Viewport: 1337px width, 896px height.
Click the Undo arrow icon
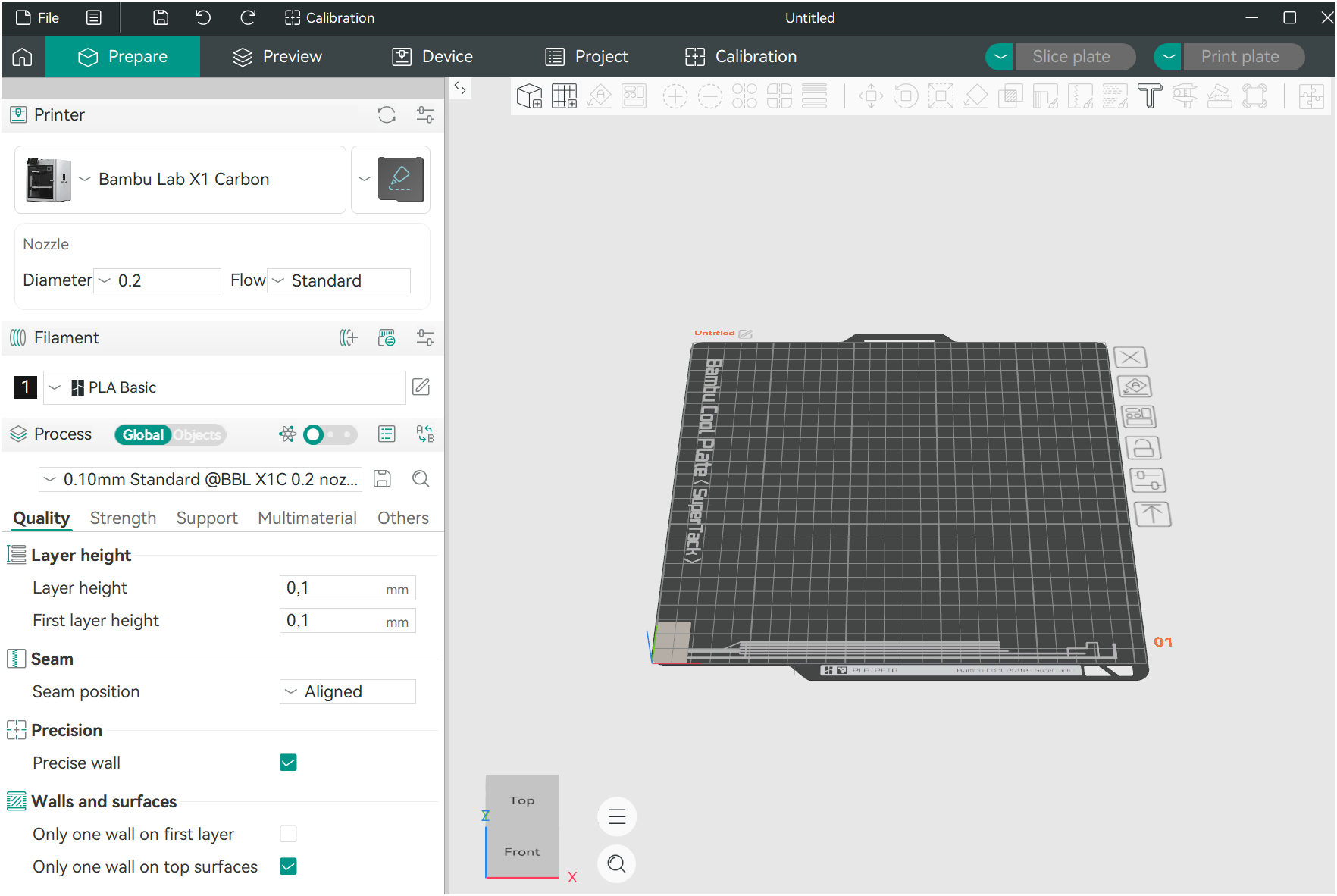point(203,17)
